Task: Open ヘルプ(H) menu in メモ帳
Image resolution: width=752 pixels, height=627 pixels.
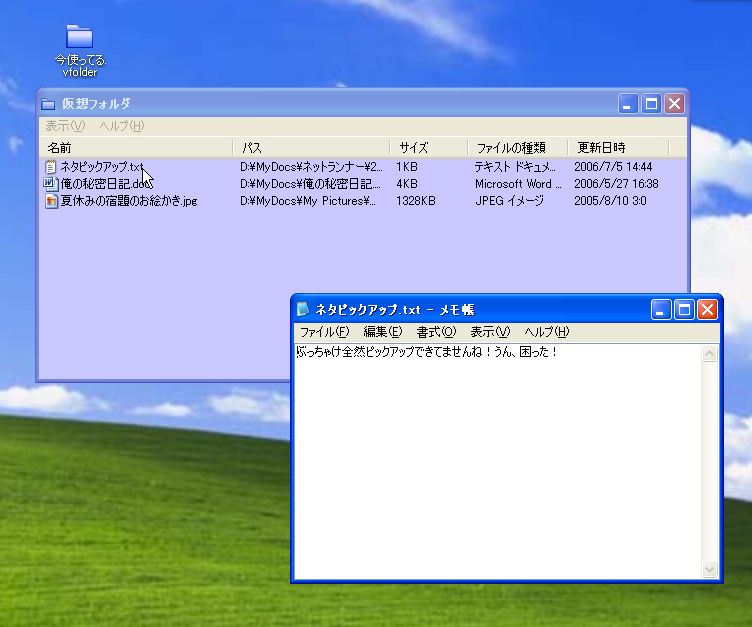Action: click(x=546, y=332)
